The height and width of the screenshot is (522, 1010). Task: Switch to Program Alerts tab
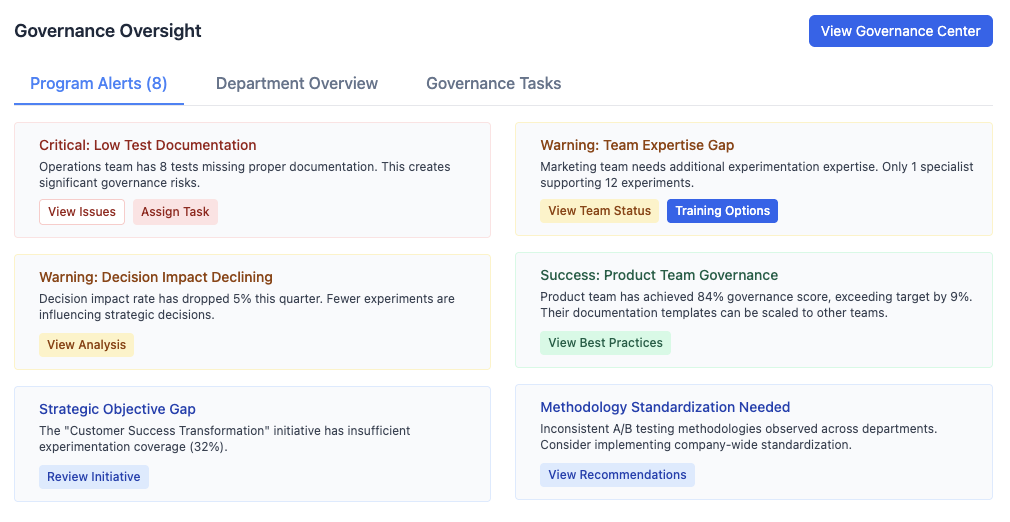click(99, 84)
